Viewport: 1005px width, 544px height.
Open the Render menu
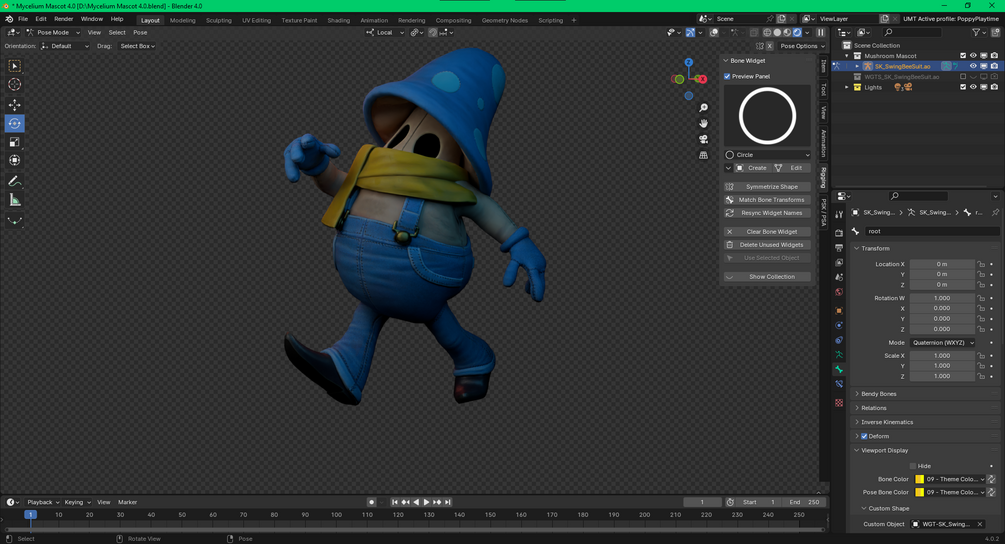coord(63,19)
